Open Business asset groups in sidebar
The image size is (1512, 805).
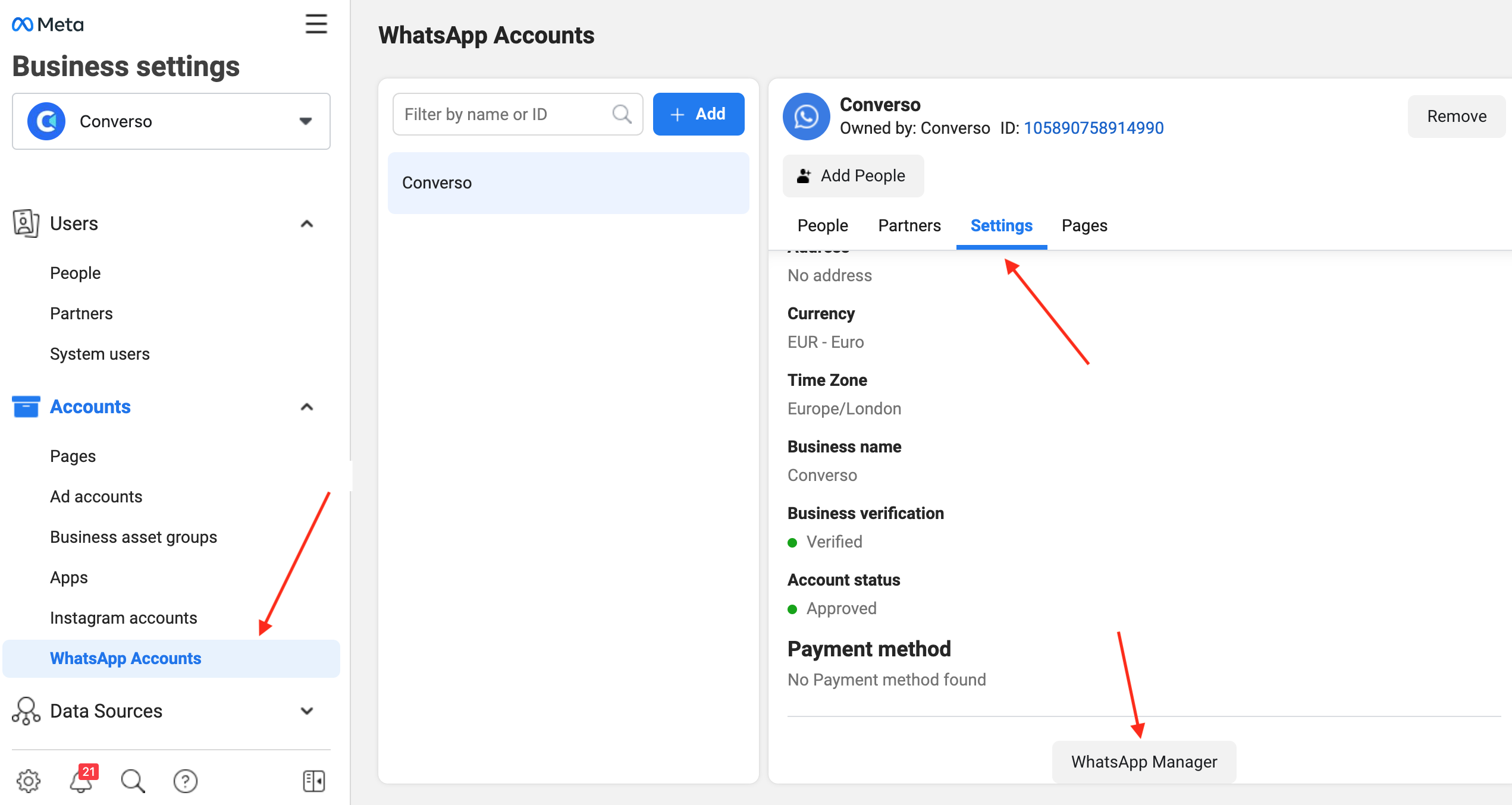[x=133, y=537]
